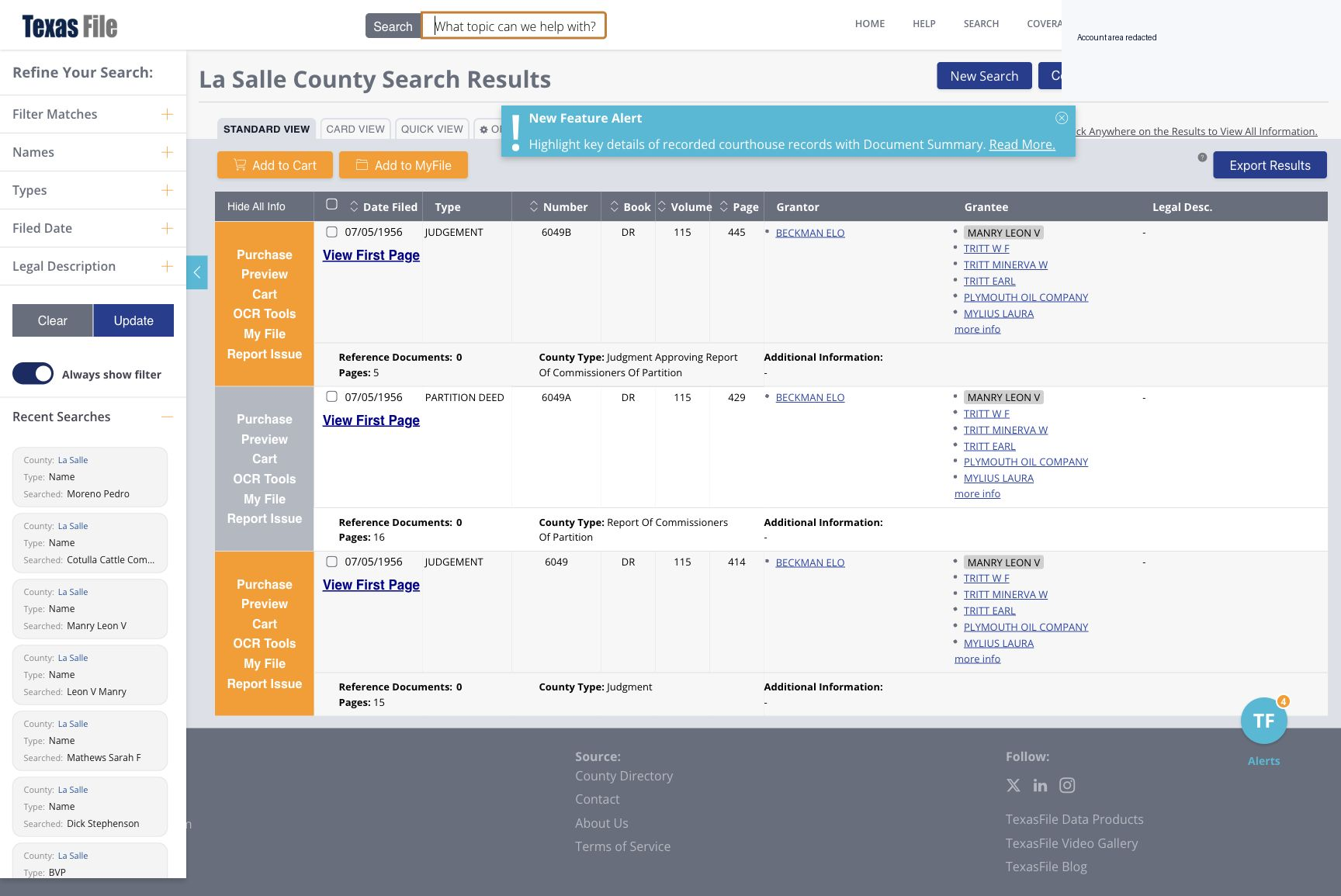Click the Clear filters button

click(x=53, y=320)
